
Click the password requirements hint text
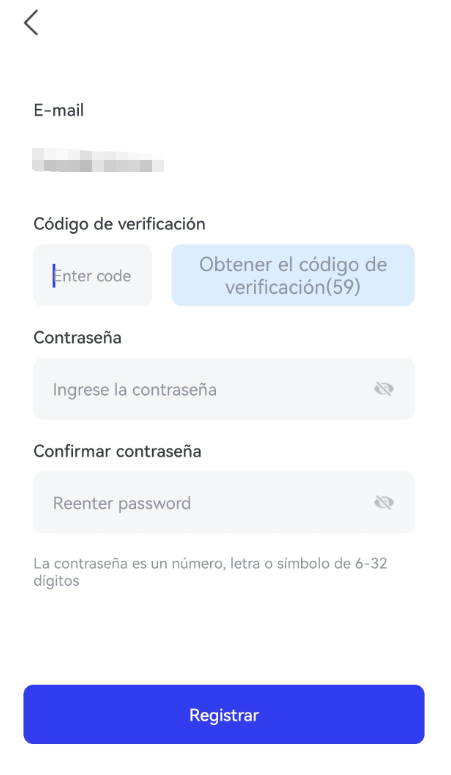210,572
